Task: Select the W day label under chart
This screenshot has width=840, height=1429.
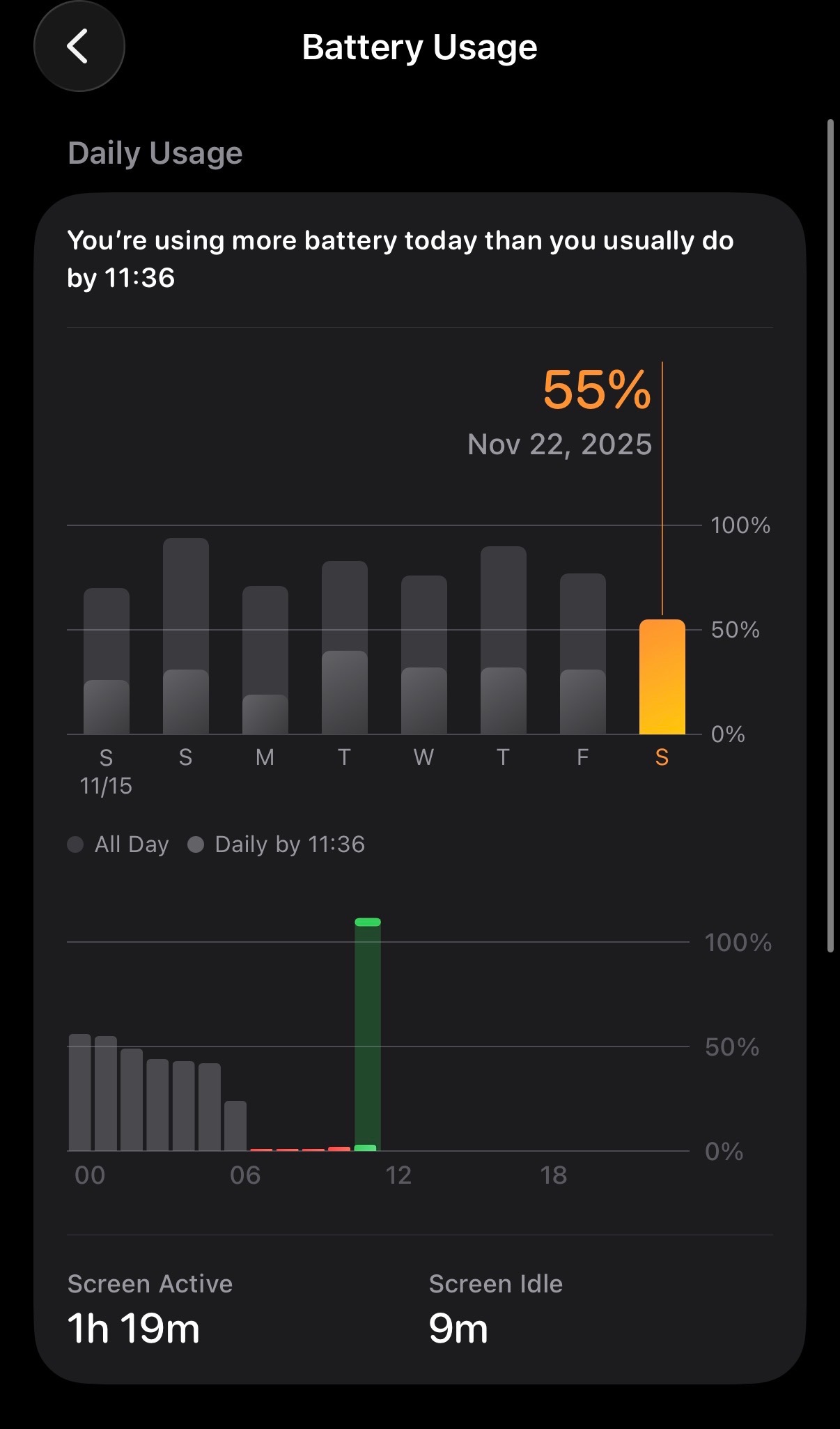Action: coord(423,757)
